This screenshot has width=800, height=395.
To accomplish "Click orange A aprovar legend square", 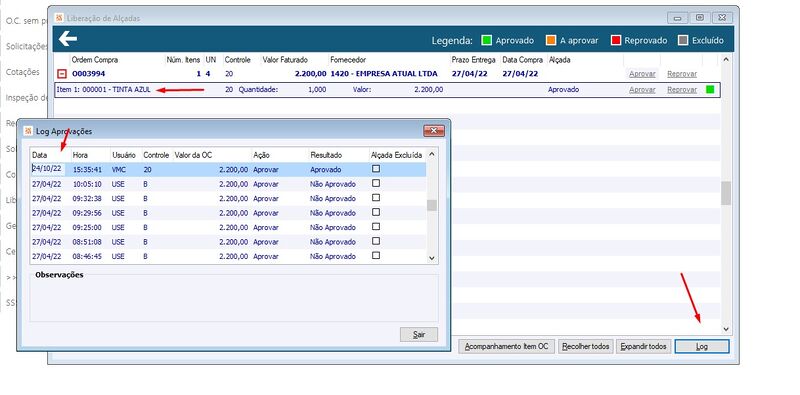I will pyautogui.click(x=551, y=40).
